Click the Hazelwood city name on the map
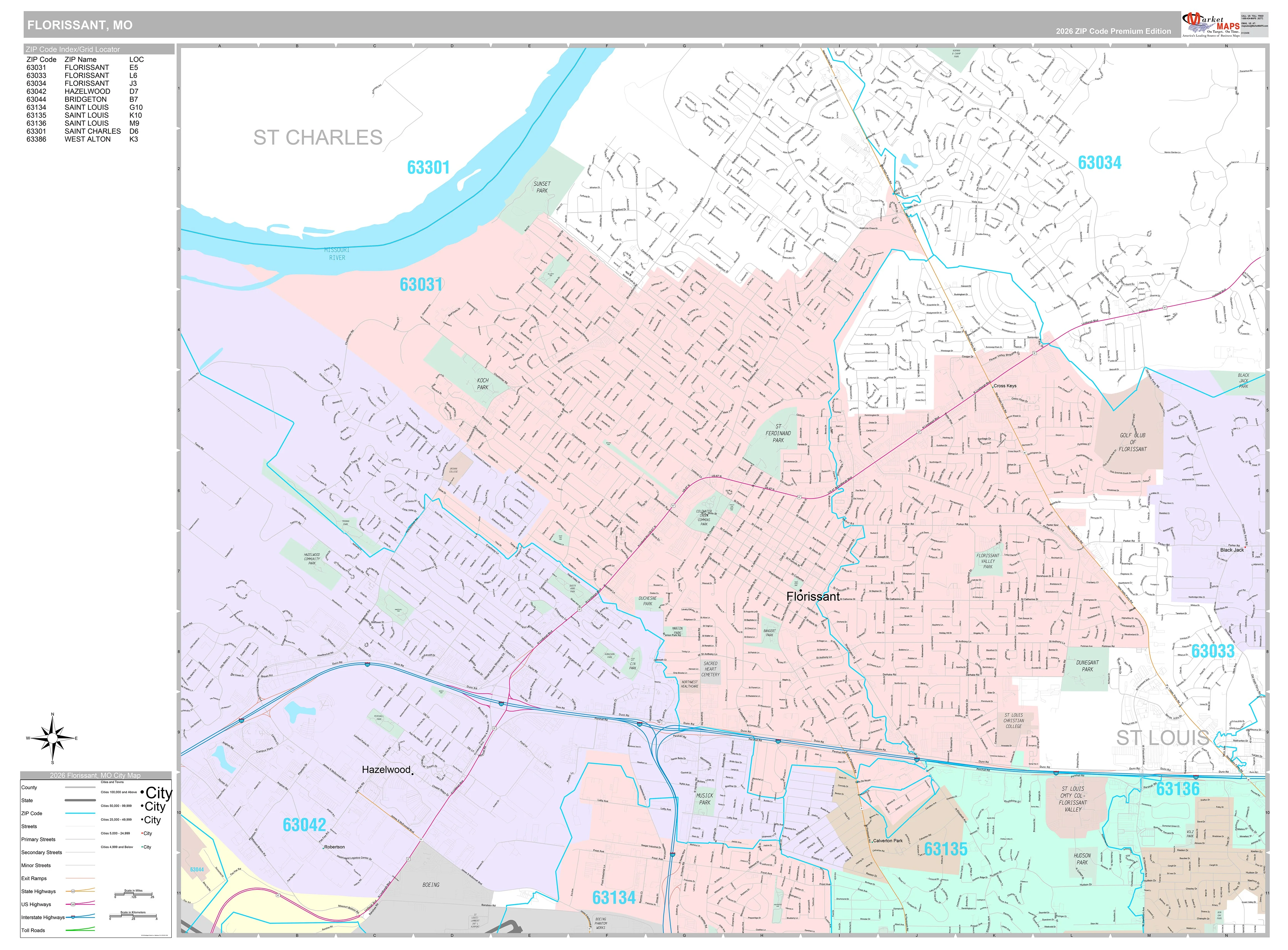 [386, 769]
